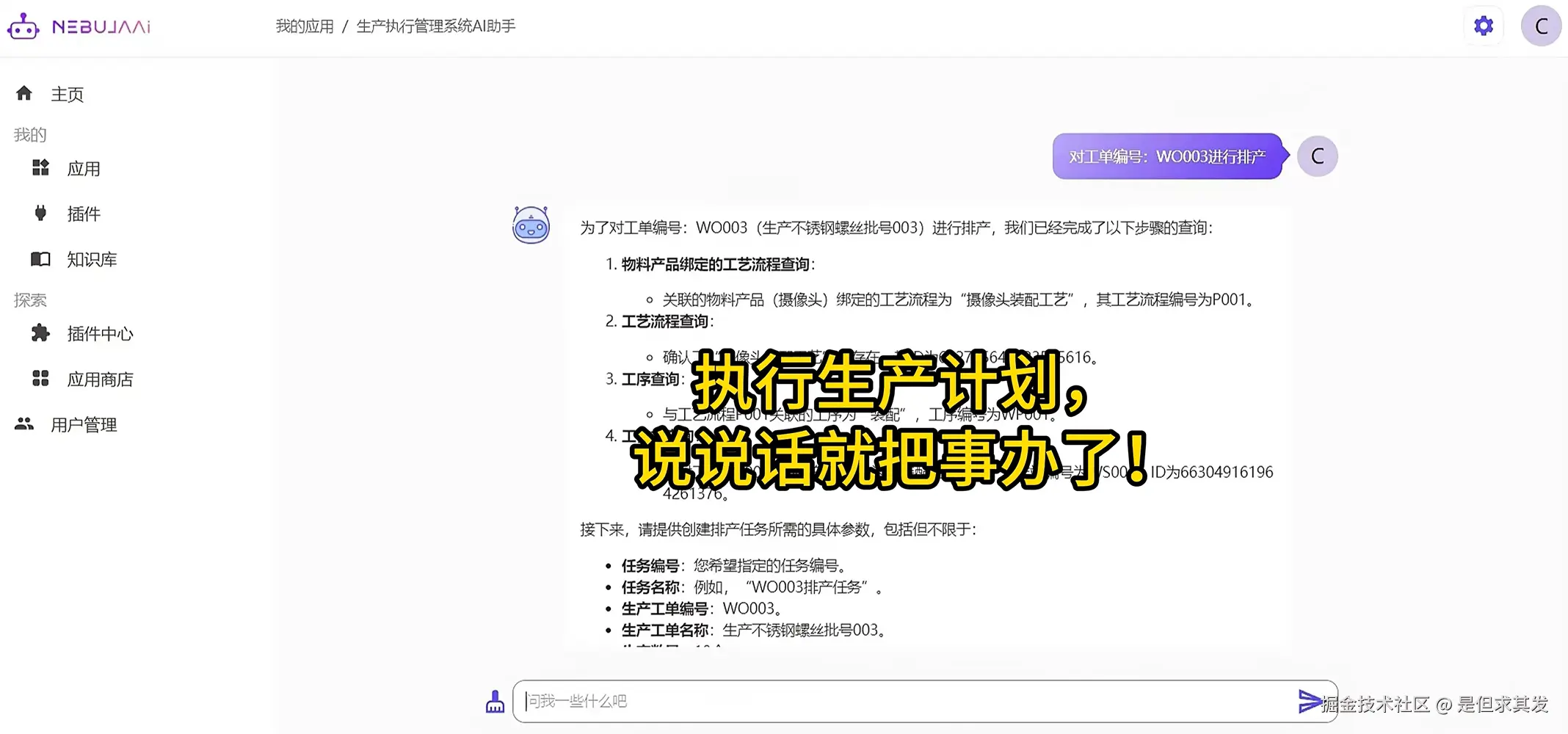The width and height of the screenshot is (1568, 734).
Task: Click the send message arrow icon
Action: 1310,701
